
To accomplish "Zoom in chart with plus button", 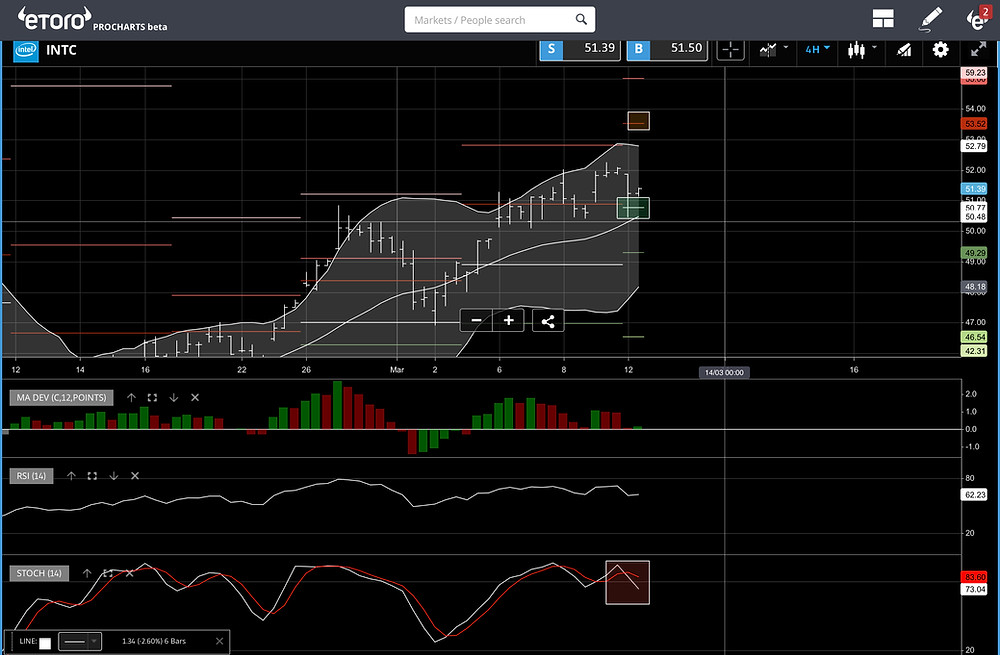I will pos(508,320).
